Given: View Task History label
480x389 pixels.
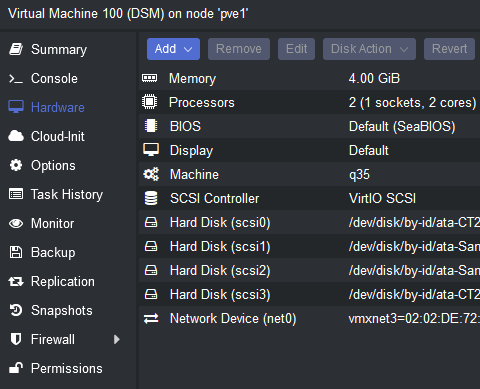Looking at the screenshot, I should pos(67,194).
